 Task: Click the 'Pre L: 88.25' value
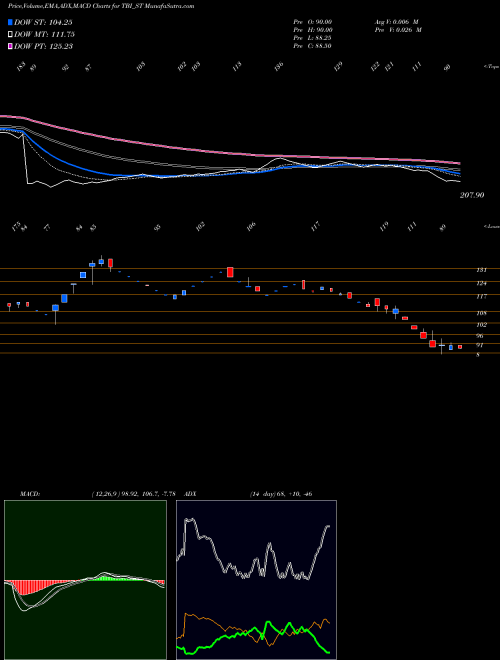(x=313, y=38)
